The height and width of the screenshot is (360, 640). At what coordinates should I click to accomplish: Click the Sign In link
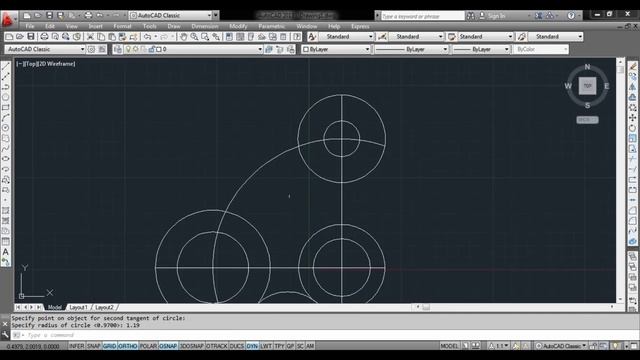pos(496,16)
